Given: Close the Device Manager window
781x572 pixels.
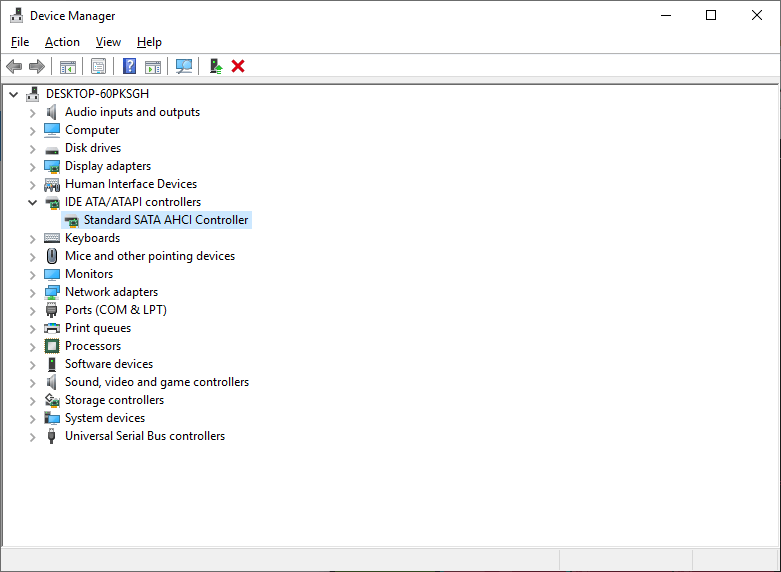Looking at the screenshot, I should [x=757, y=15].
